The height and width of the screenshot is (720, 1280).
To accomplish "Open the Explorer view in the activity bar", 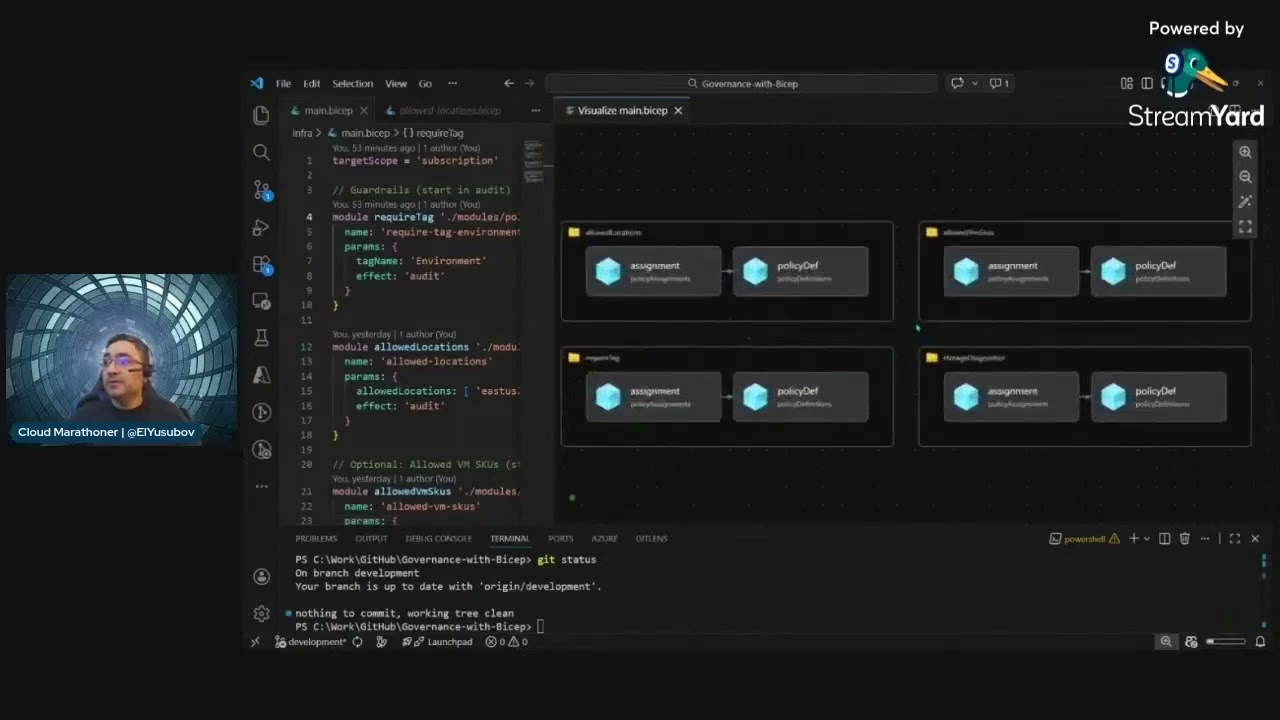I will 261,116.
